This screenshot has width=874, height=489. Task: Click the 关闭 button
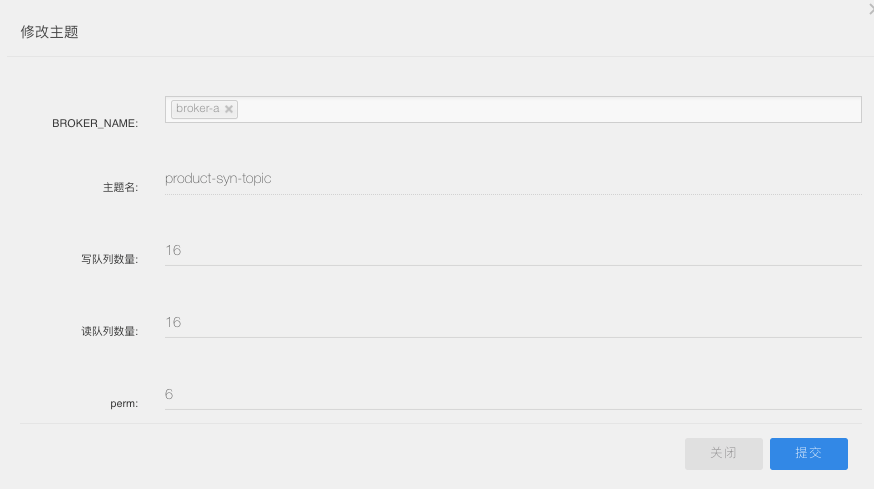pos(724,453)
